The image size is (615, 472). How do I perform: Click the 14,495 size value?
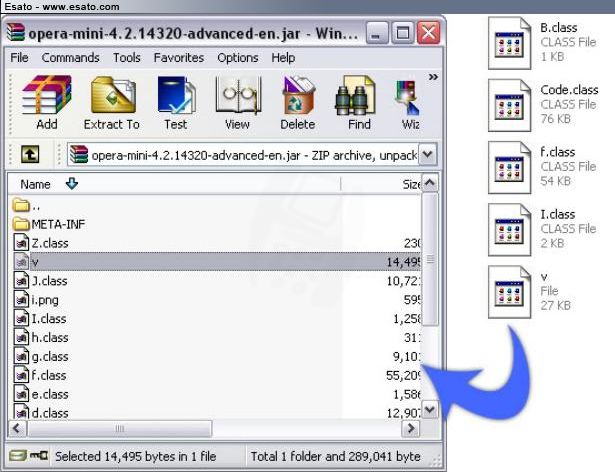[403, 262]
